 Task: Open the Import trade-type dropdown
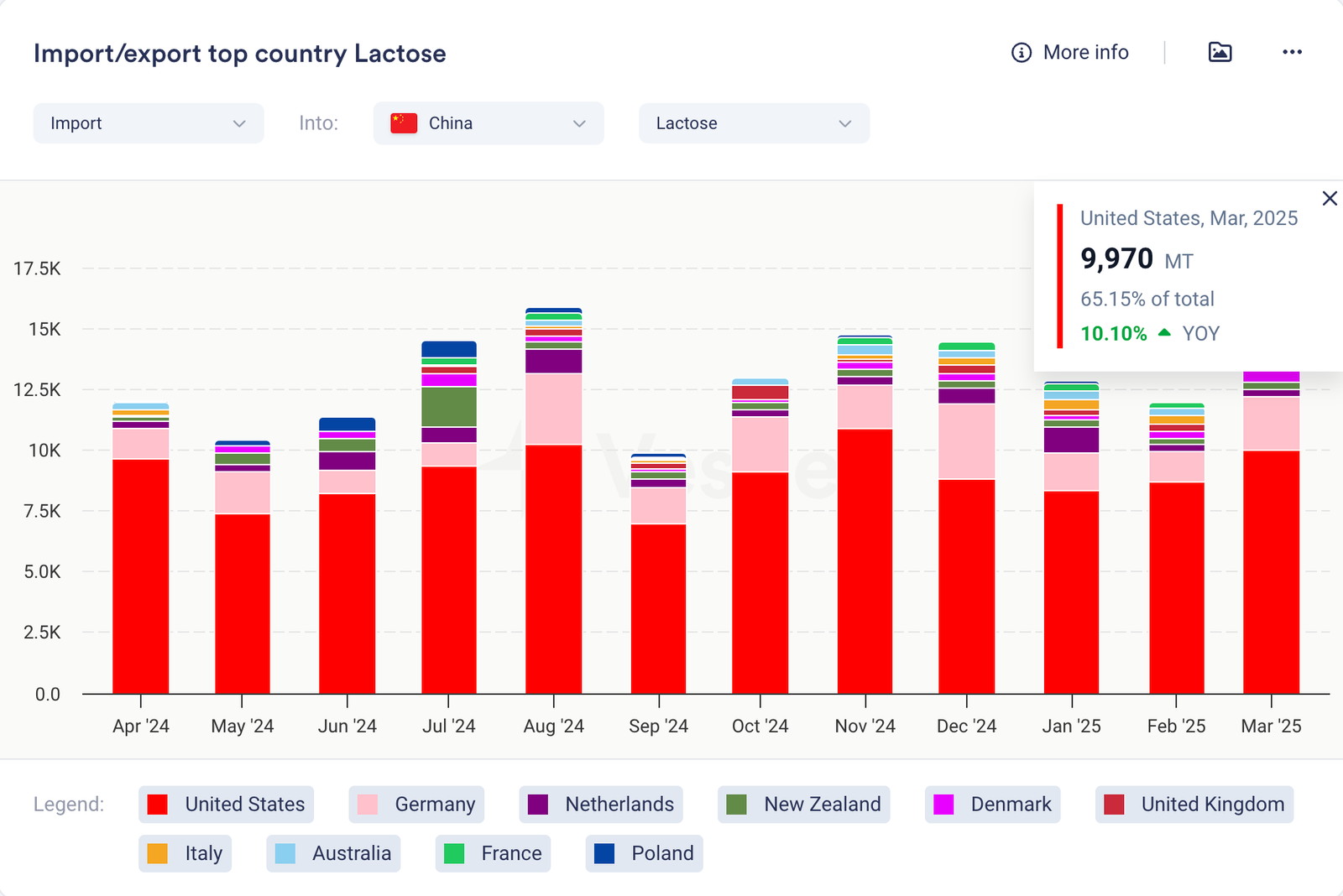pos(149,123)
